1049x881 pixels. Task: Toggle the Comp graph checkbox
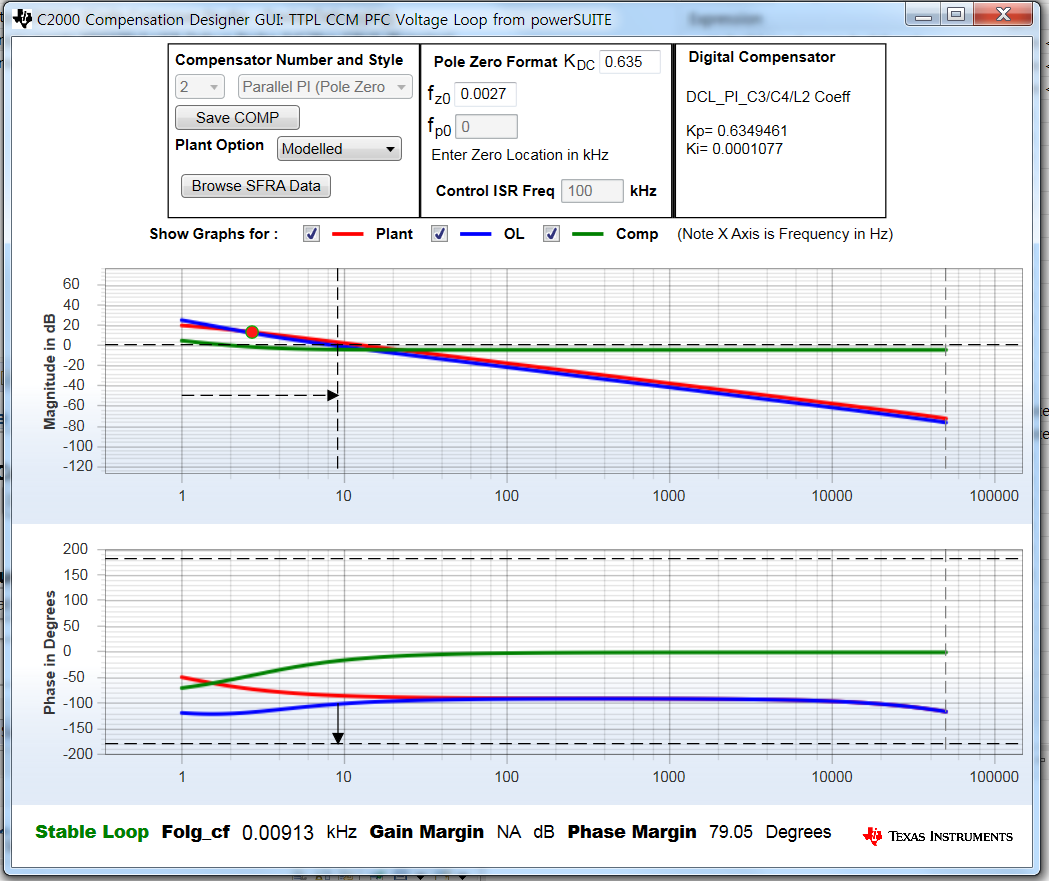coord(551,233)
